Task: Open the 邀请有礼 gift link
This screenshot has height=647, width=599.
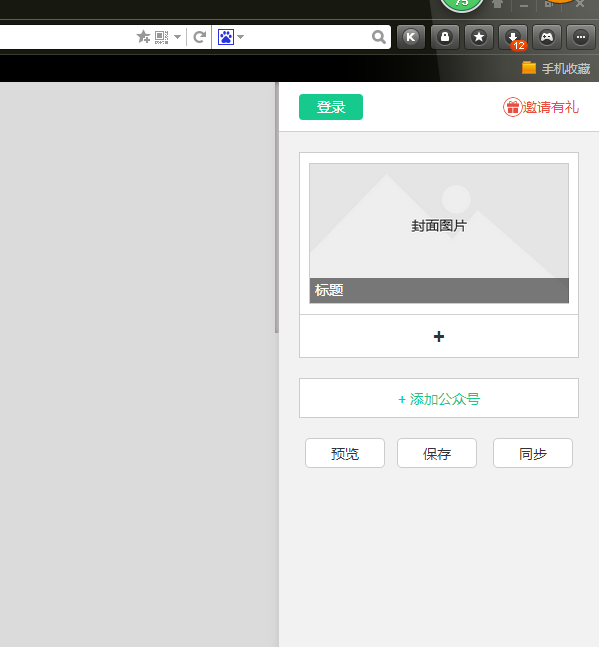Action: pyautogui.click(x=541, y=107)
